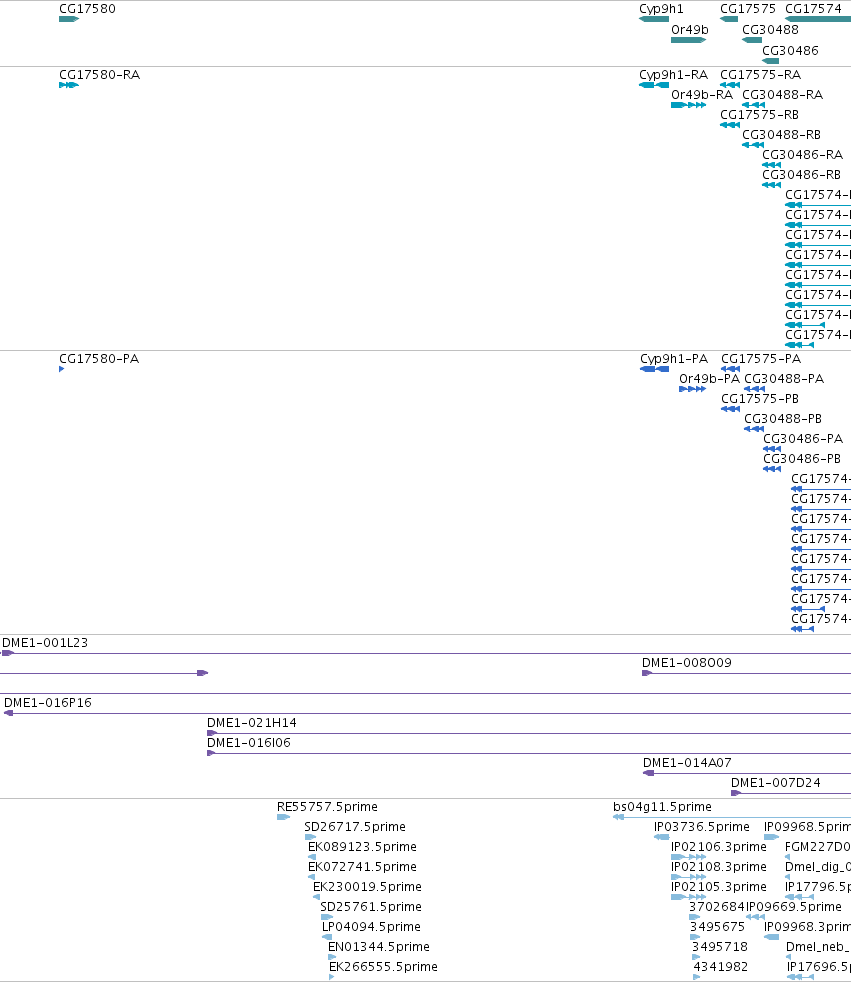Select the DME1-007D24 clone label
Image resolution: width=851 pixels, height=982 pixels.
tap(776, 783)
